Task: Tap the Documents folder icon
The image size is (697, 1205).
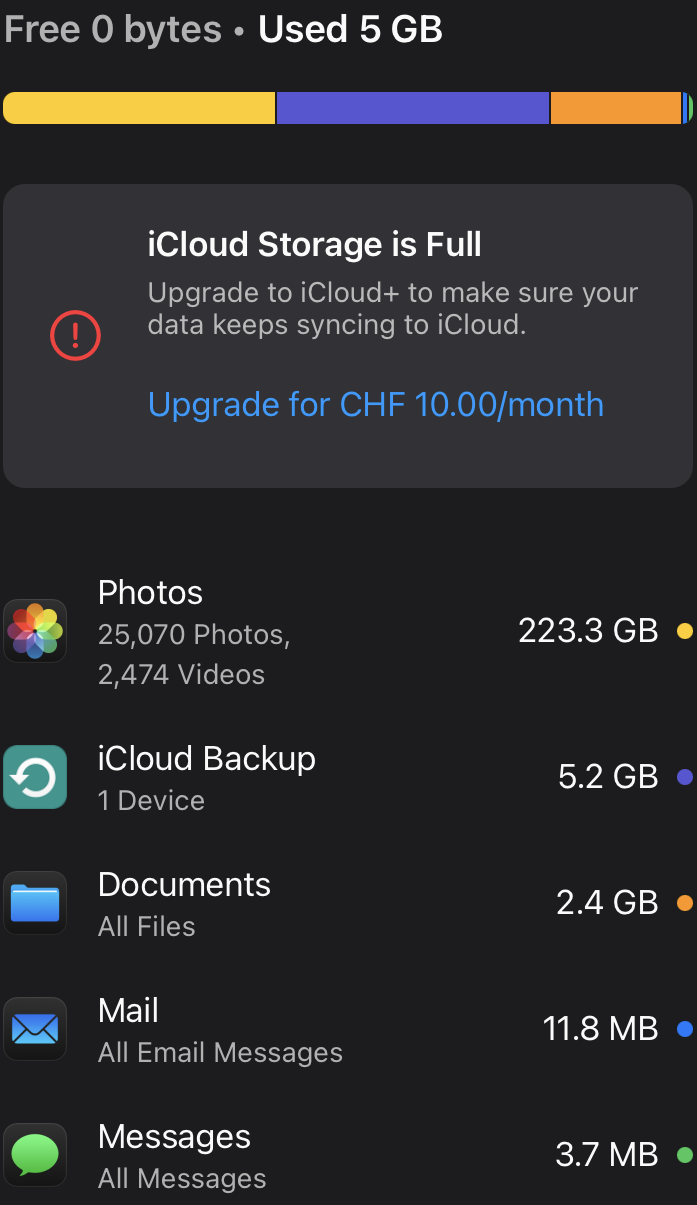Action: coord(35,903)
